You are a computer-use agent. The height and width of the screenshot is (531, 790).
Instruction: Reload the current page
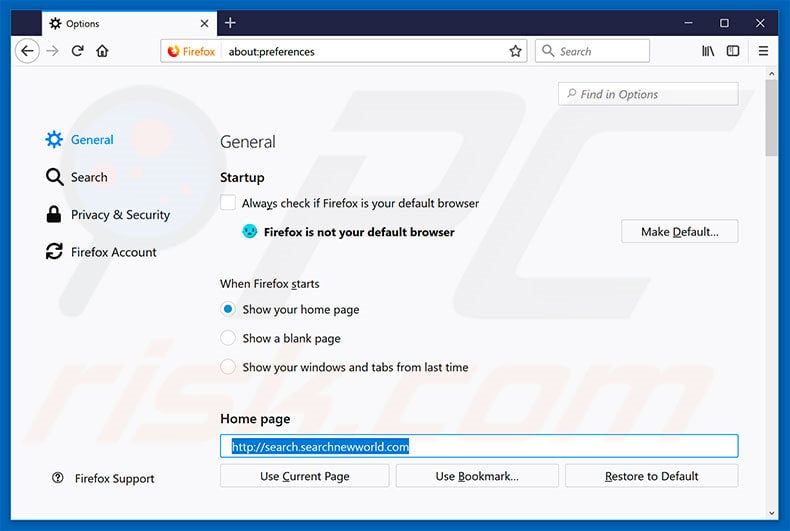pyautogui.click(x=77, y=51)
